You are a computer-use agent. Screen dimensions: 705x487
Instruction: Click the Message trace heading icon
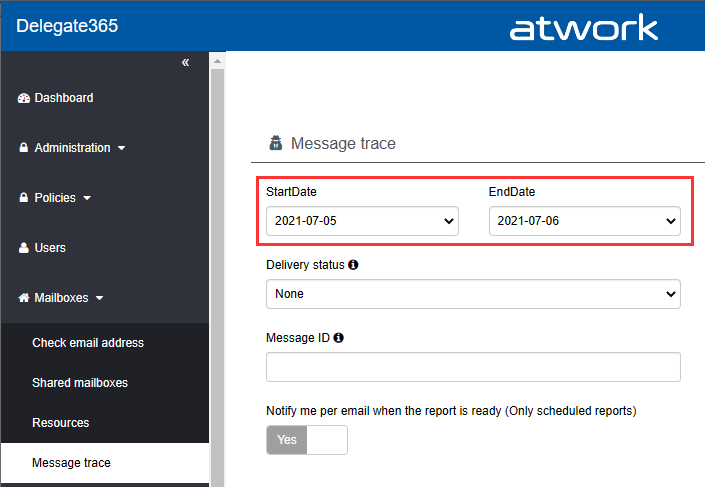click(276, 143)
